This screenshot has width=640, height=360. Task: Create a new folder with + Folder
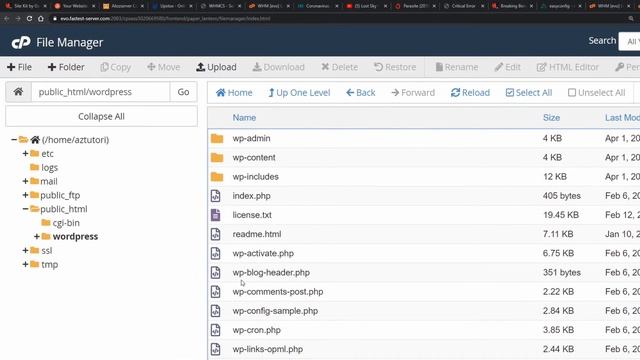tap(66, 67)
